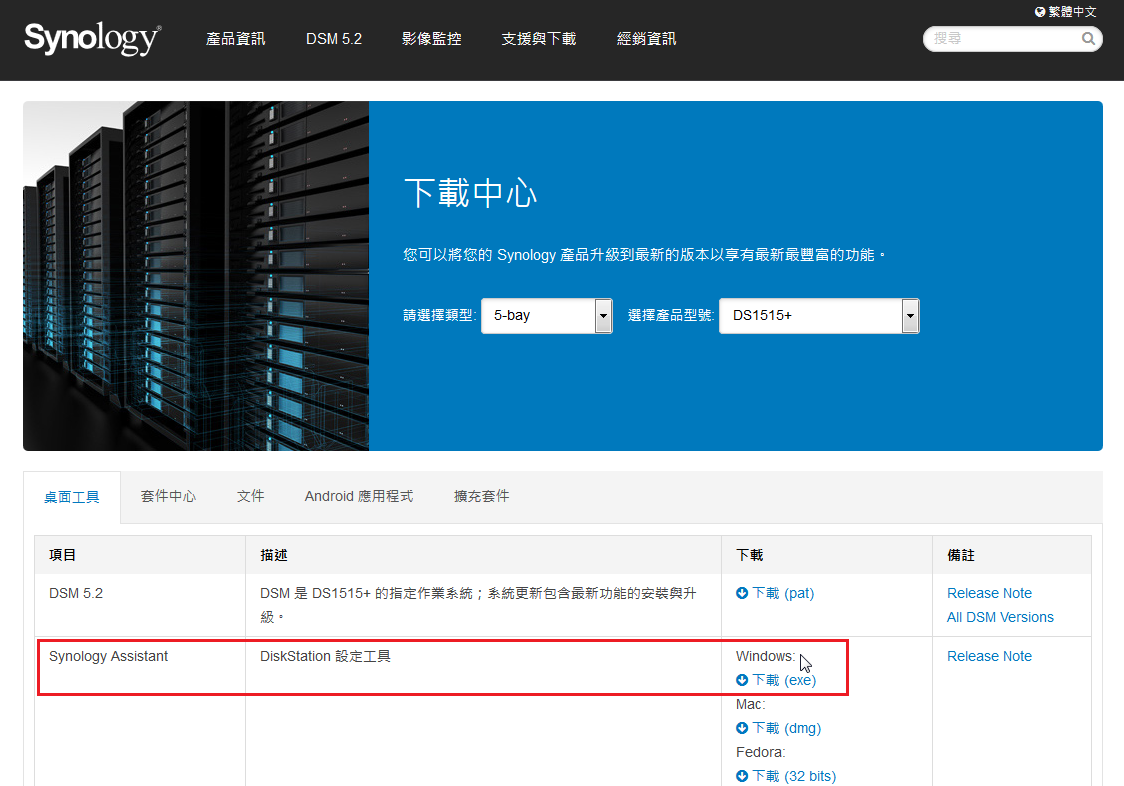This screenshot has width=1124, height=786.
Task: Click the 下載中心 heading
Action: 470,193
